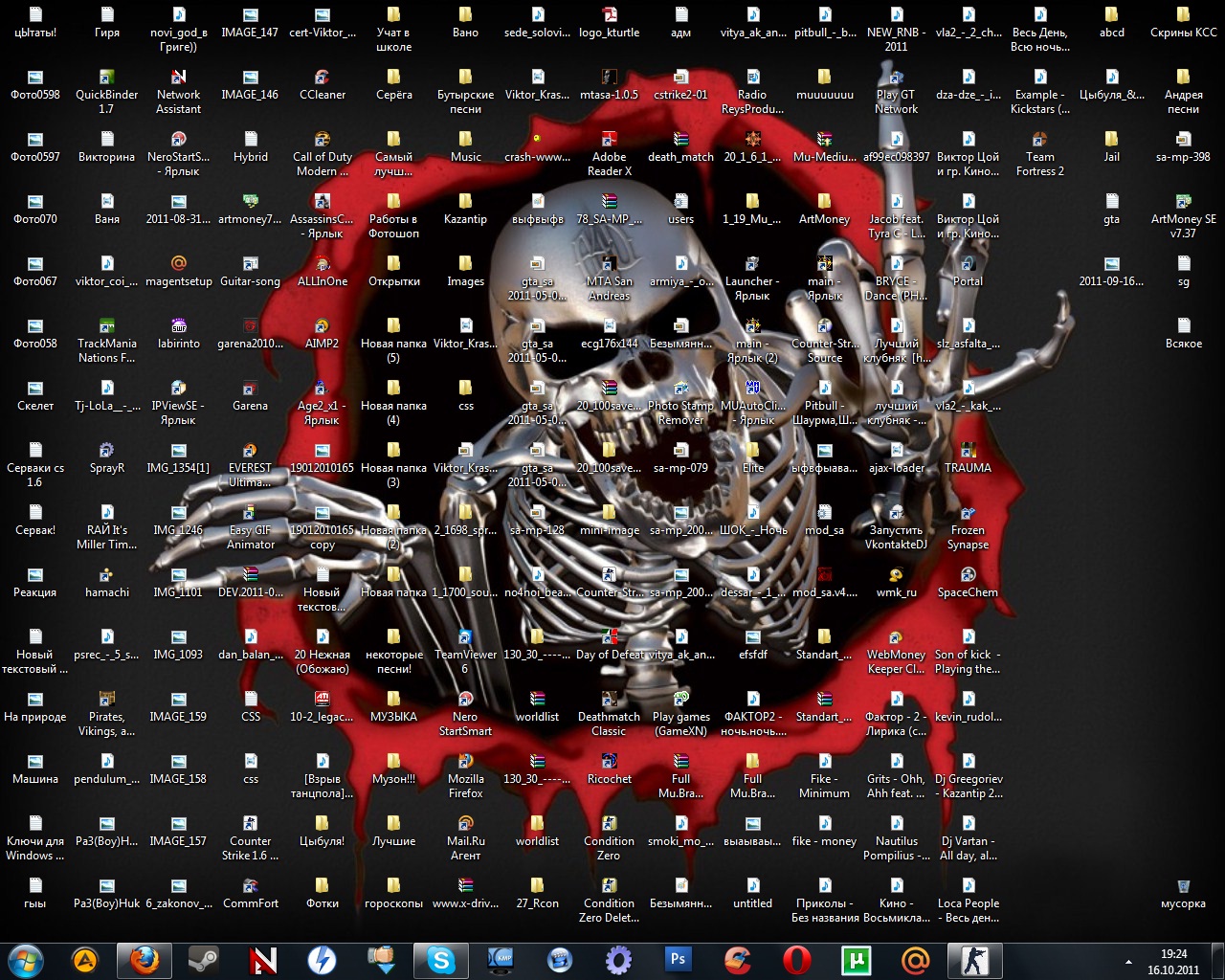
Task: Open the ArtMoney folder icon
Action: [x=825, y=210]
